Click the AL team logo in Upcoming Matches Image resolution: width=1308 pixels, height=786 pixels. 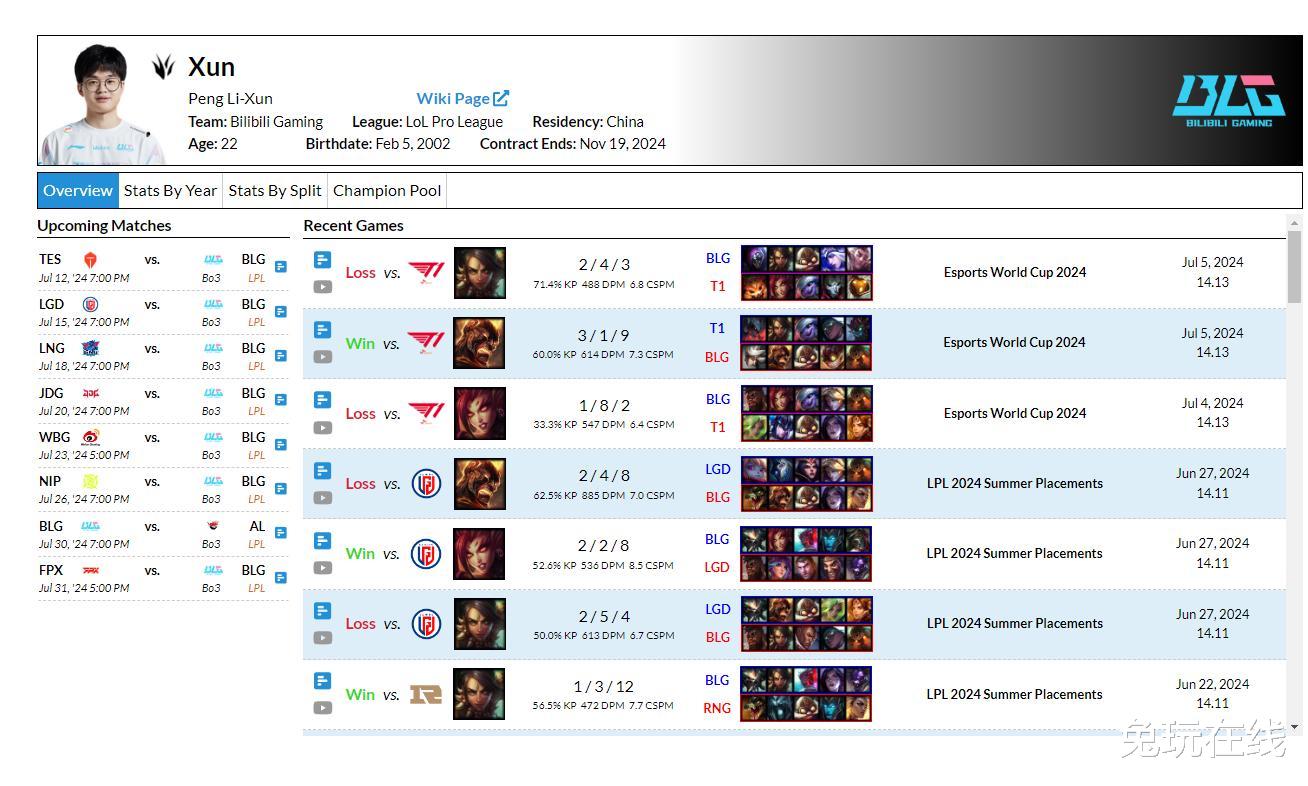[x=213, y=526]
